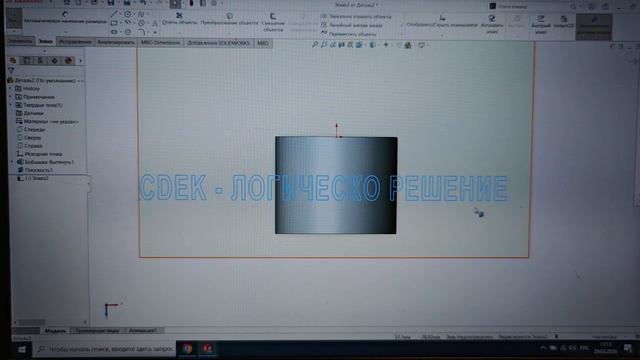
Task: Click Mirror Entities (Зеркально отразить объекты)
Action: 356,16
